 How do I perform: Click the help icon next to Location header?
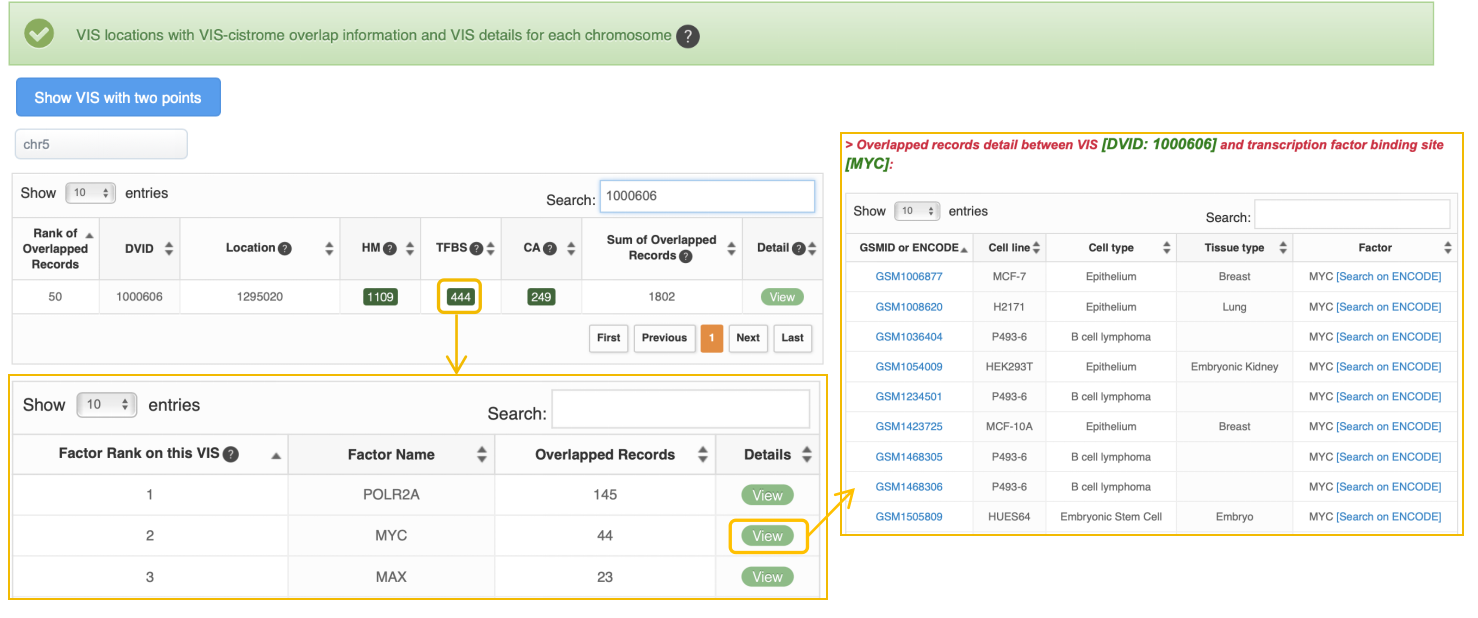[285, 248]
